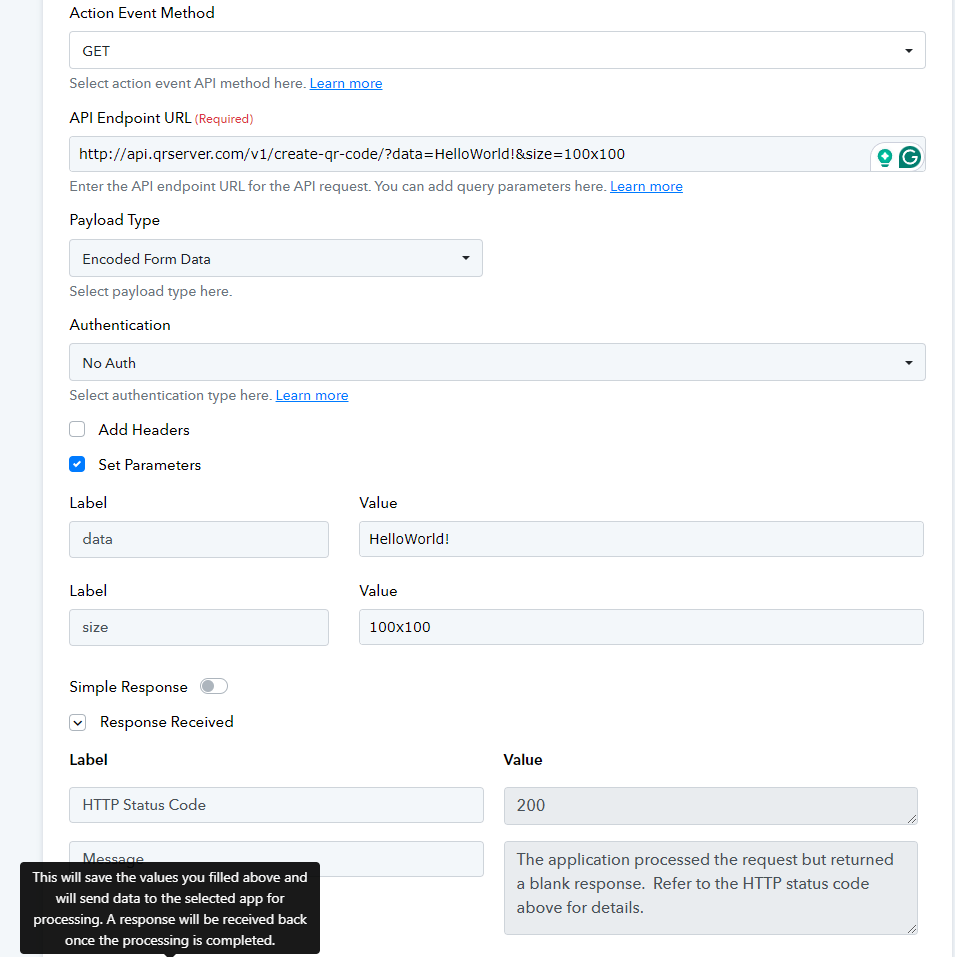The height and width of the screenshot is (957, 955).
Task: Open the Authentication No Auth dropdown
Action: [x=497, y=362]
